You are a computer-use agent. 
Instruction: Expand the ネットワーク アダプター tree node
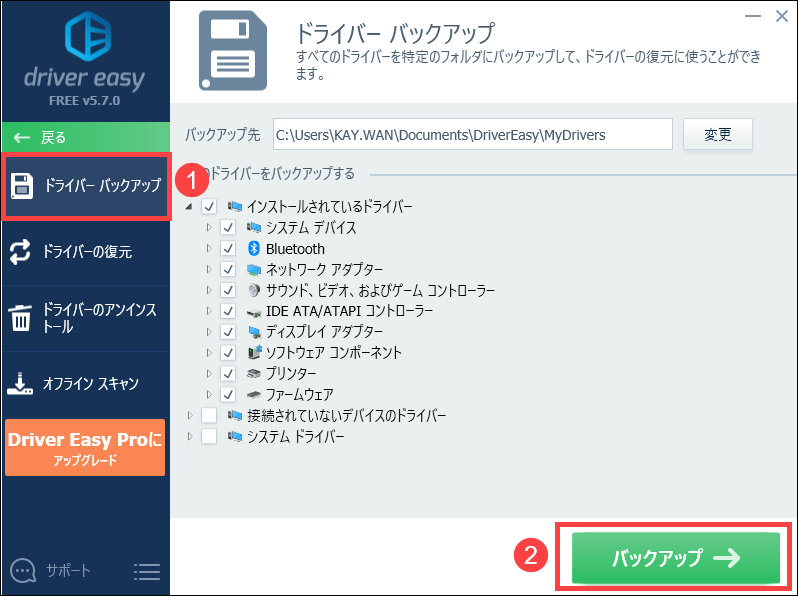(x=209, y=270)
